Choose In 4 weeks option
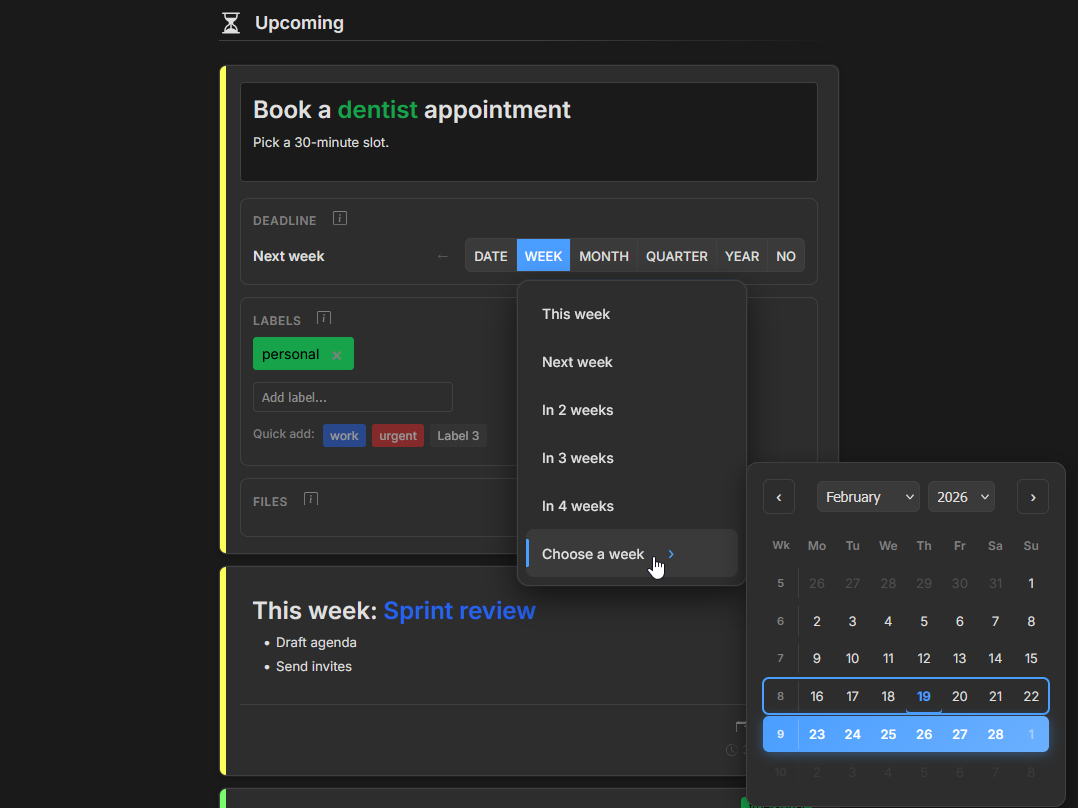 tap(632, 506)
